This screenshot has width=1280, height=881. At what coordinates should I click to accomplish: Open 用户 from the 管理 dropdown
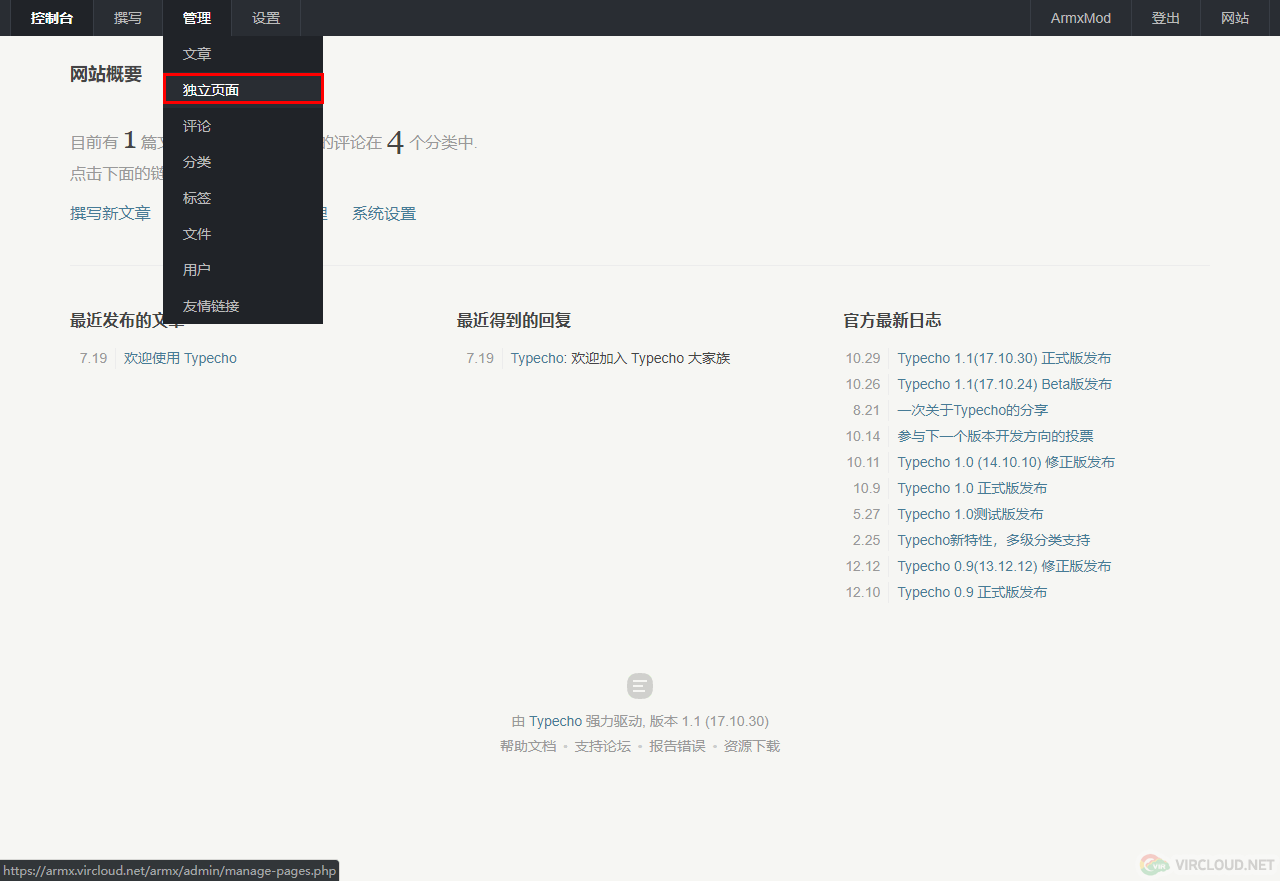243,270
